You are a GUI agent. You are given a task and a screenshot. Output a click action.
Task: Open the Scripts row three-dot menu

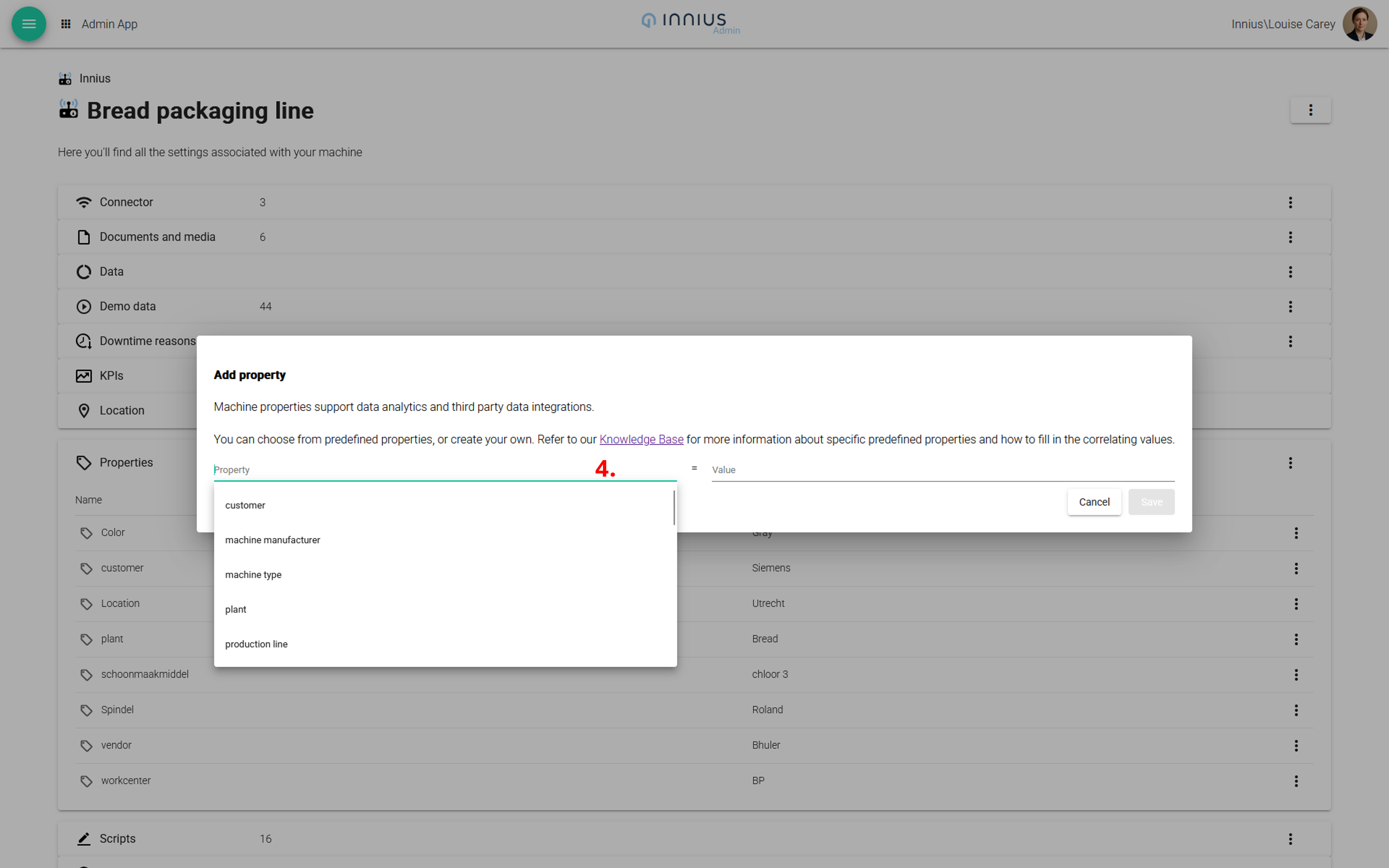pyautogui.click(x=1290, y=839)
